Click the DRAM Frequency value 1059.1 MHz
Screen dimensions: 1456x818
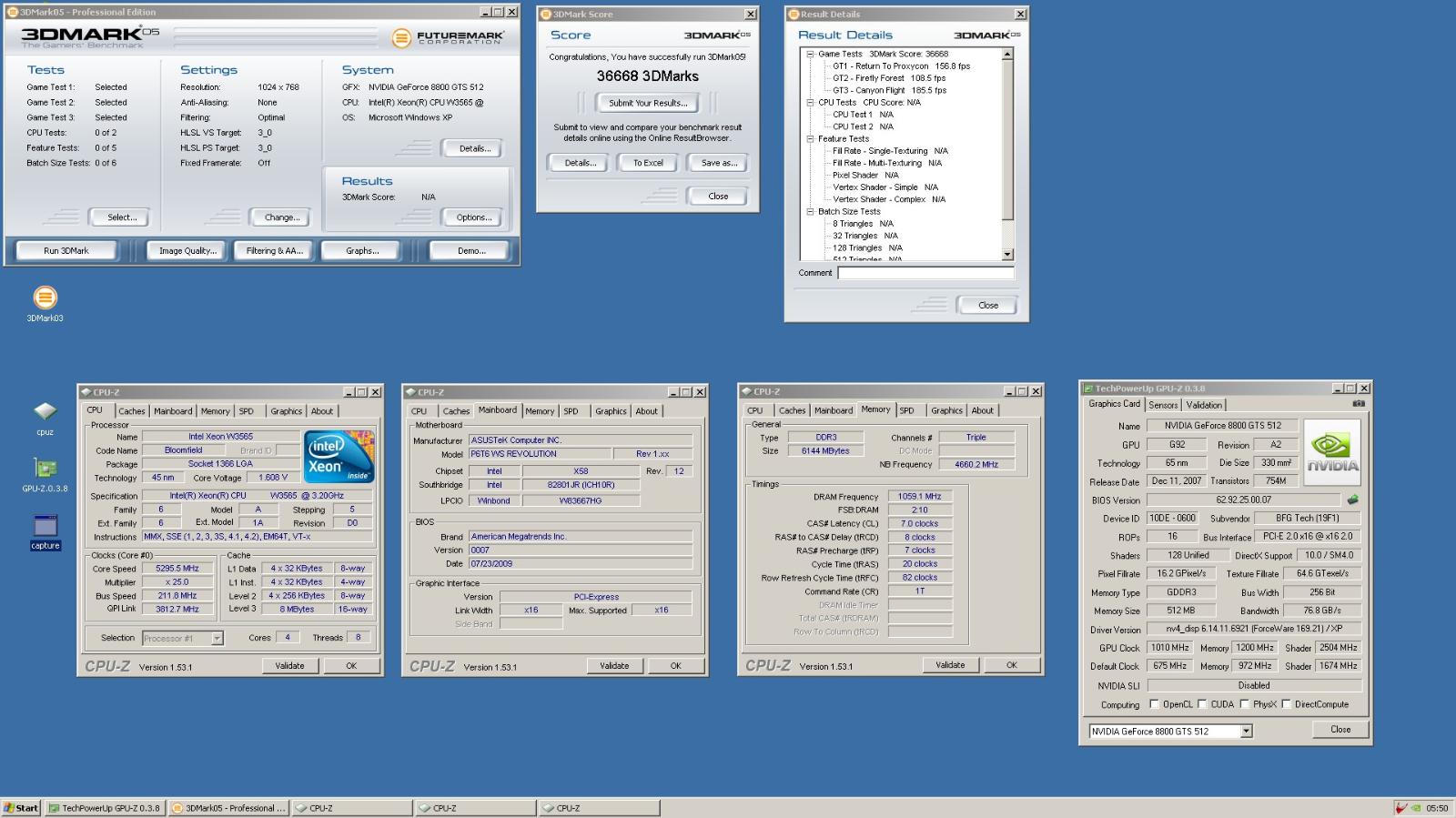919,497
